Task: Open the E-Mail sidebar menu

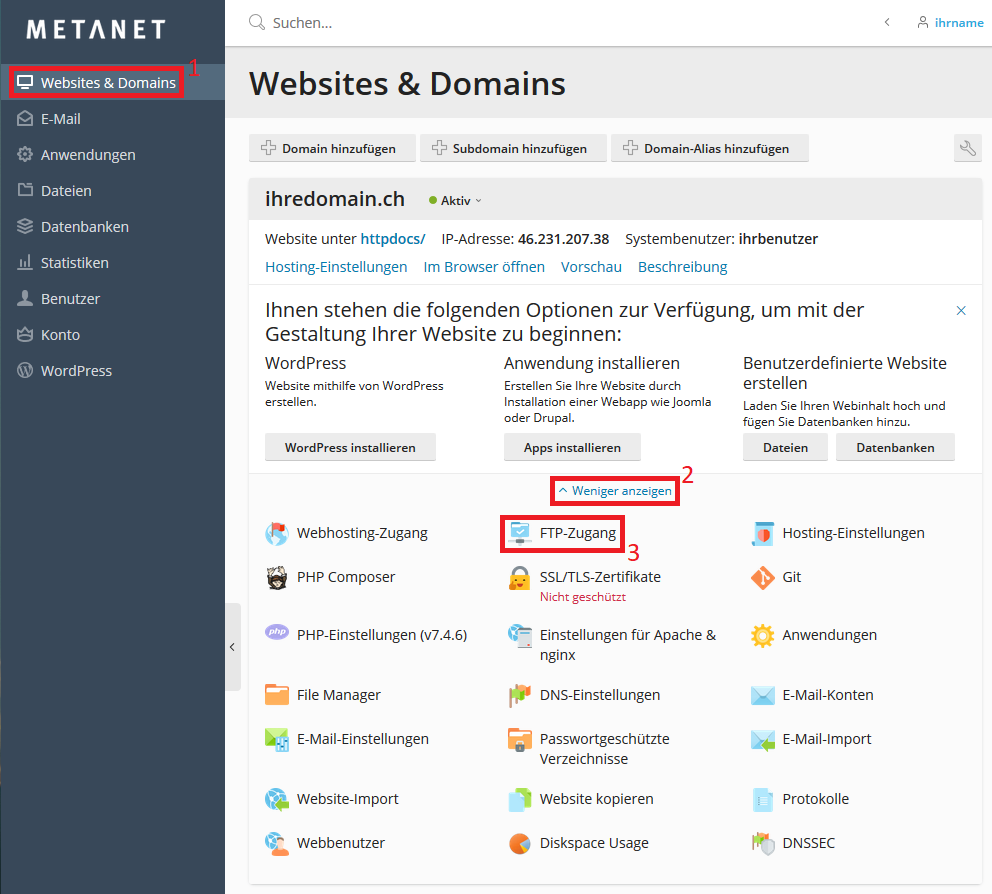Action: point(60,119)
